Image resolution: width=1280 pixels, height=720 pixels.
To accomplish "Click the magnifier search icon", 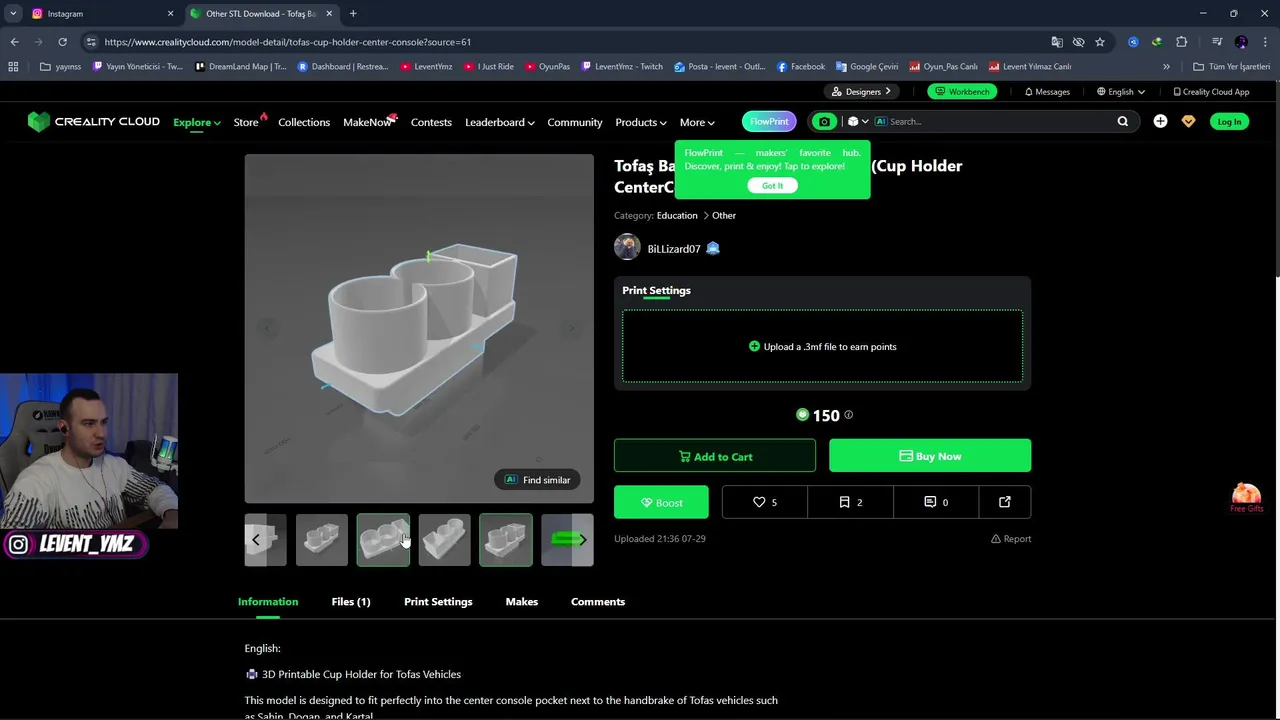I will [x=1122, y=122].
